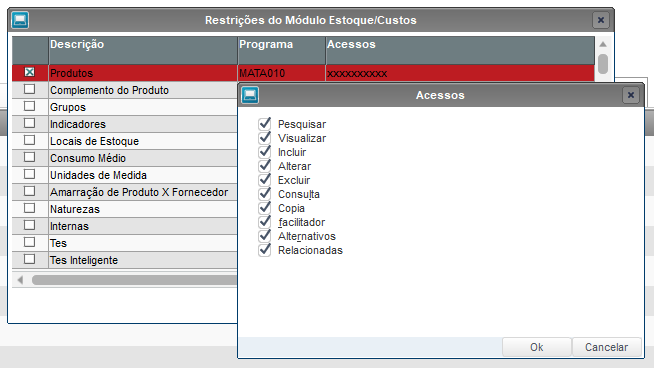Click the Descrição column header

pos(143,50)
